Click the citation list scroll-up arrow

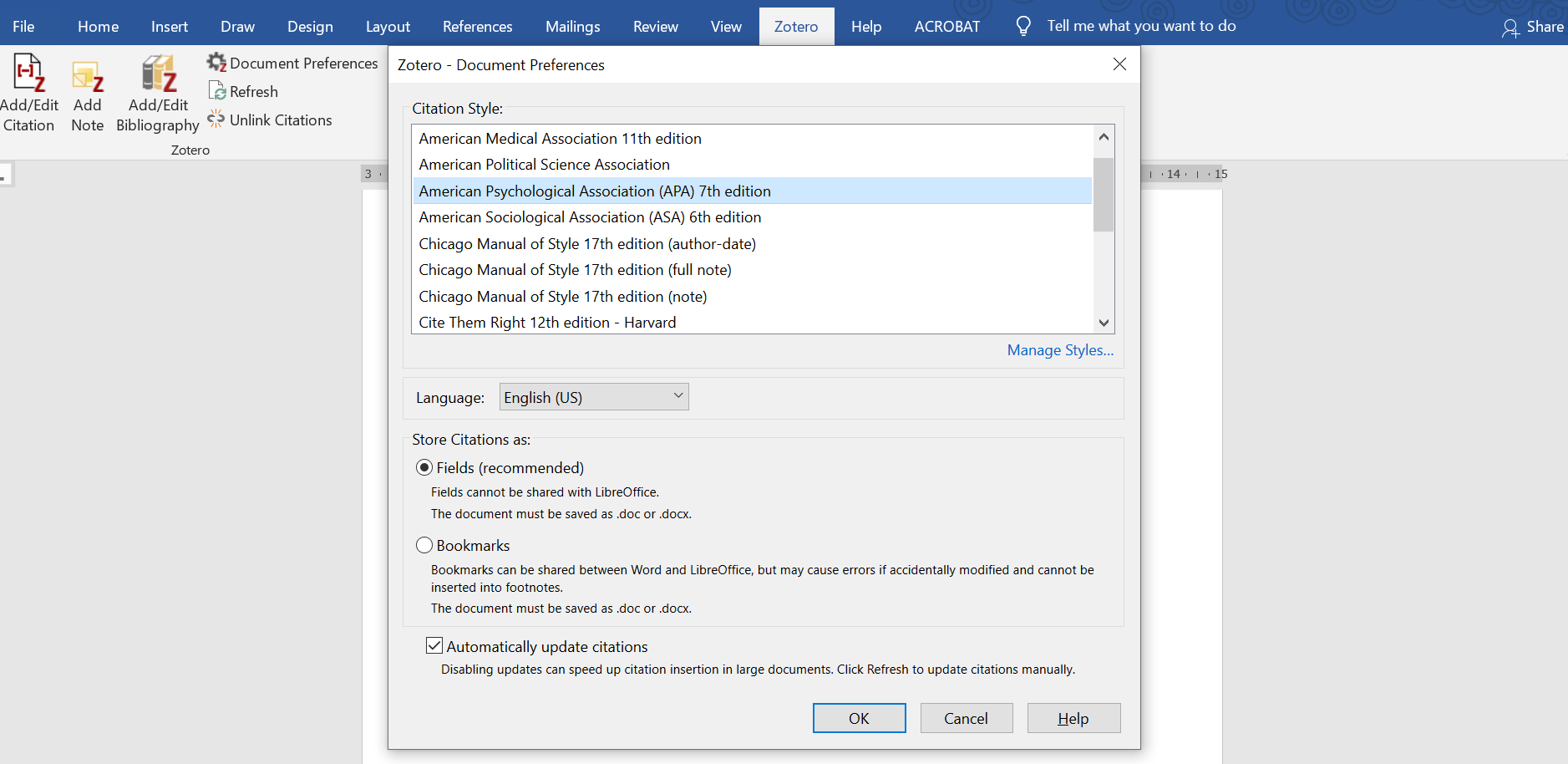pyautogui.click(x=1104, y=136)
